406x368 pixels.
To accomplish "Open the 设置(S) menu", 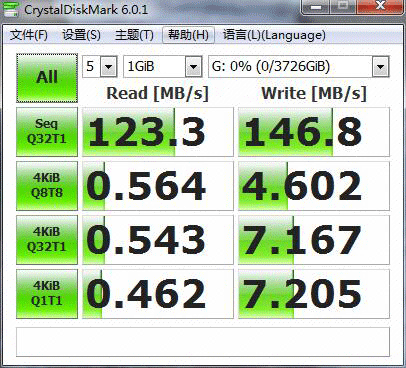I will [x=81, y=35].
